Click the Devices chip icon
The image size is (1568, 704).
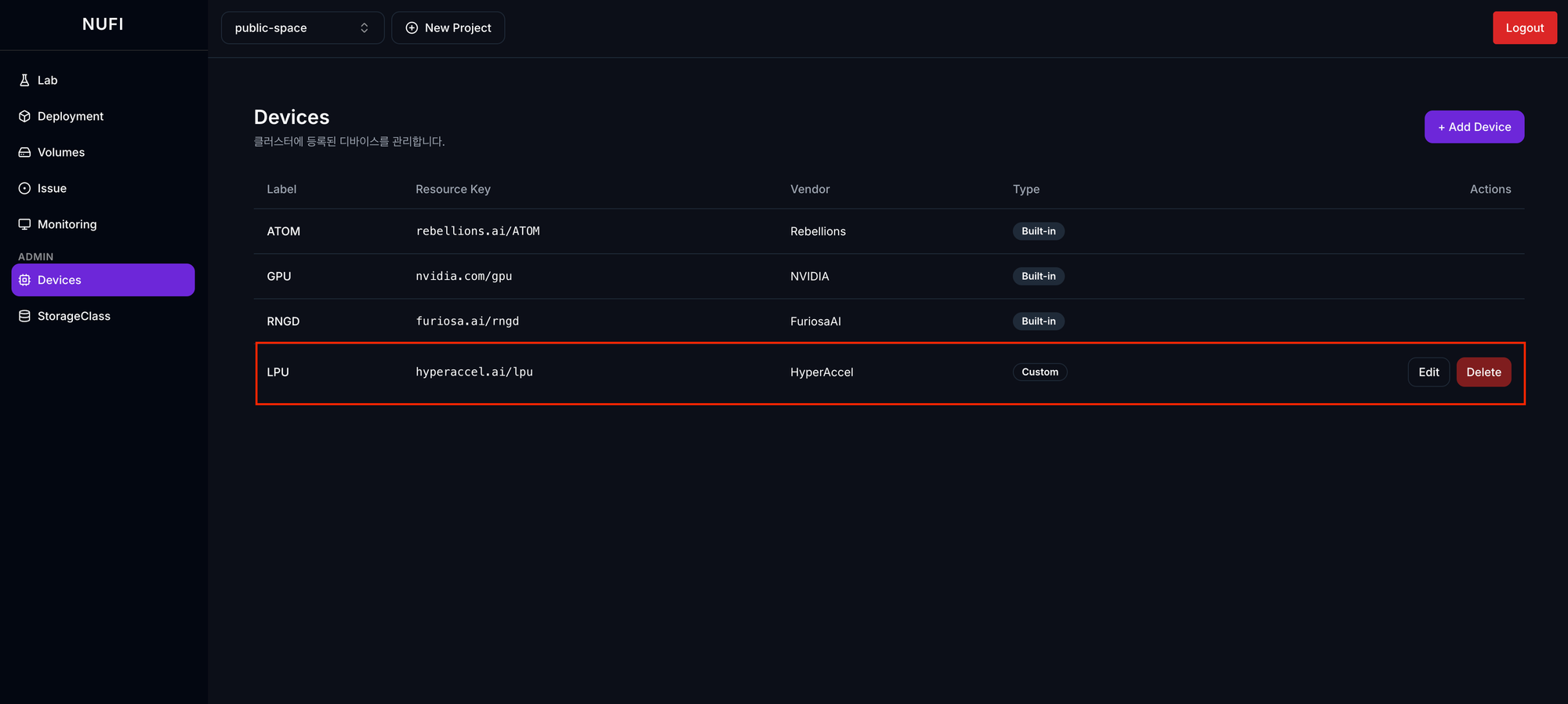click(x=24, y=280)
